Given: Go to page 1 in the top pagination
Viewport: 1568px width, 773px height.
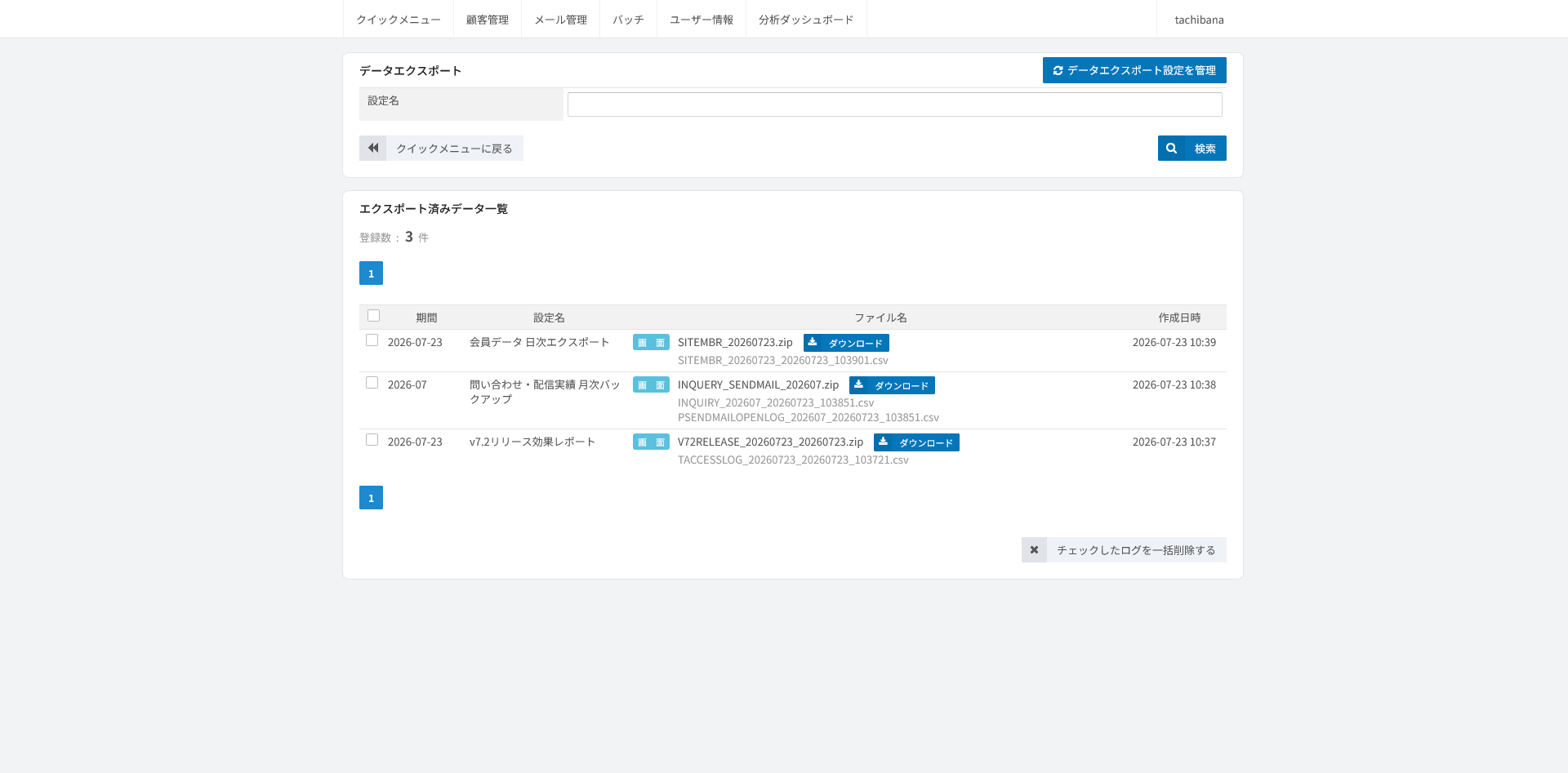Looking at the screenshot, I should [371, 273].
